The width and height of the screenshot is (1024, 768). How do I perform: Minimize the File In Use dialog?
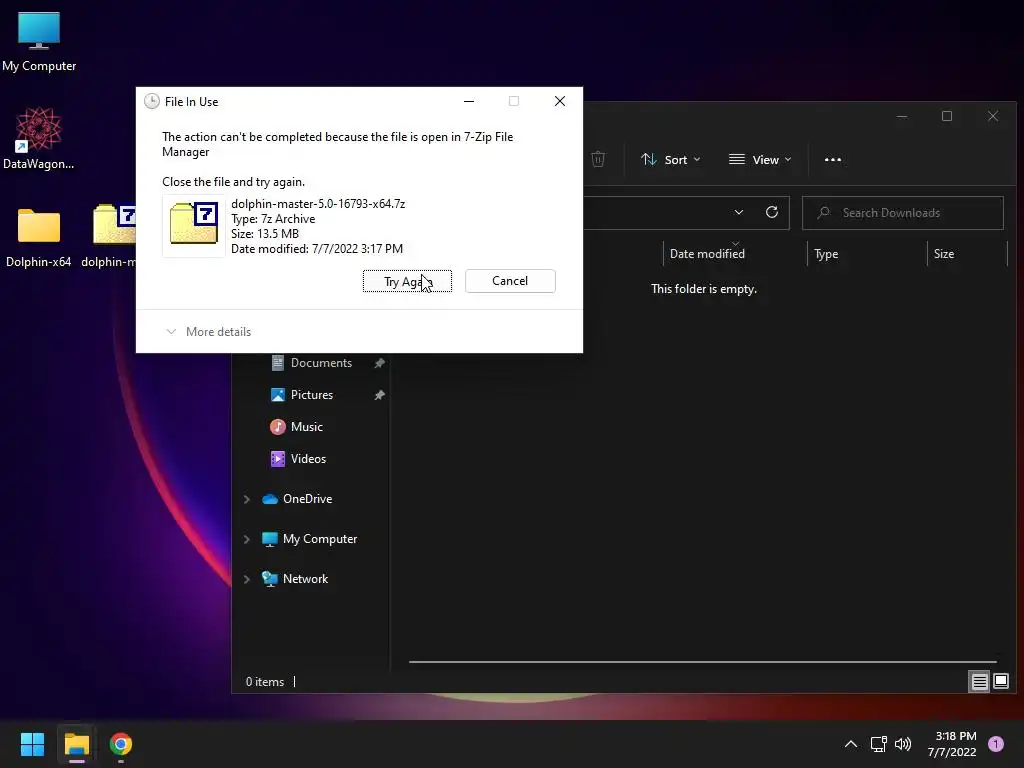(x=469, y=101)
